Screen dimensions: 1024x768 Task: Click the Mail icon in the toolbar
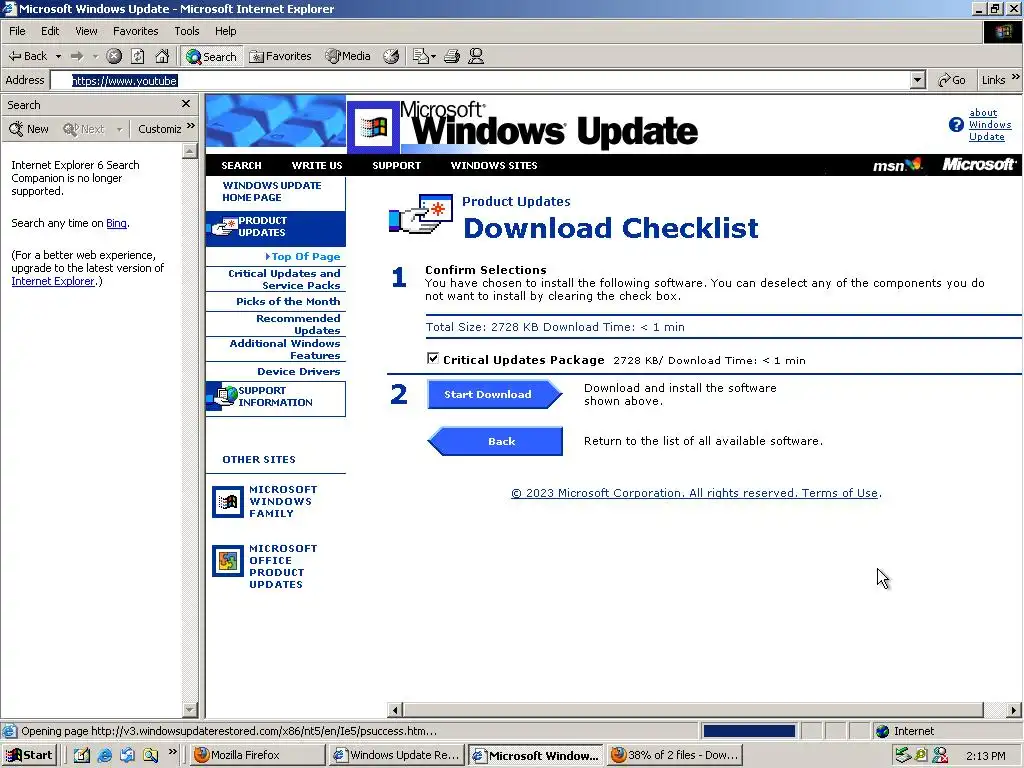pyautogui.click(x=421, y=56)
